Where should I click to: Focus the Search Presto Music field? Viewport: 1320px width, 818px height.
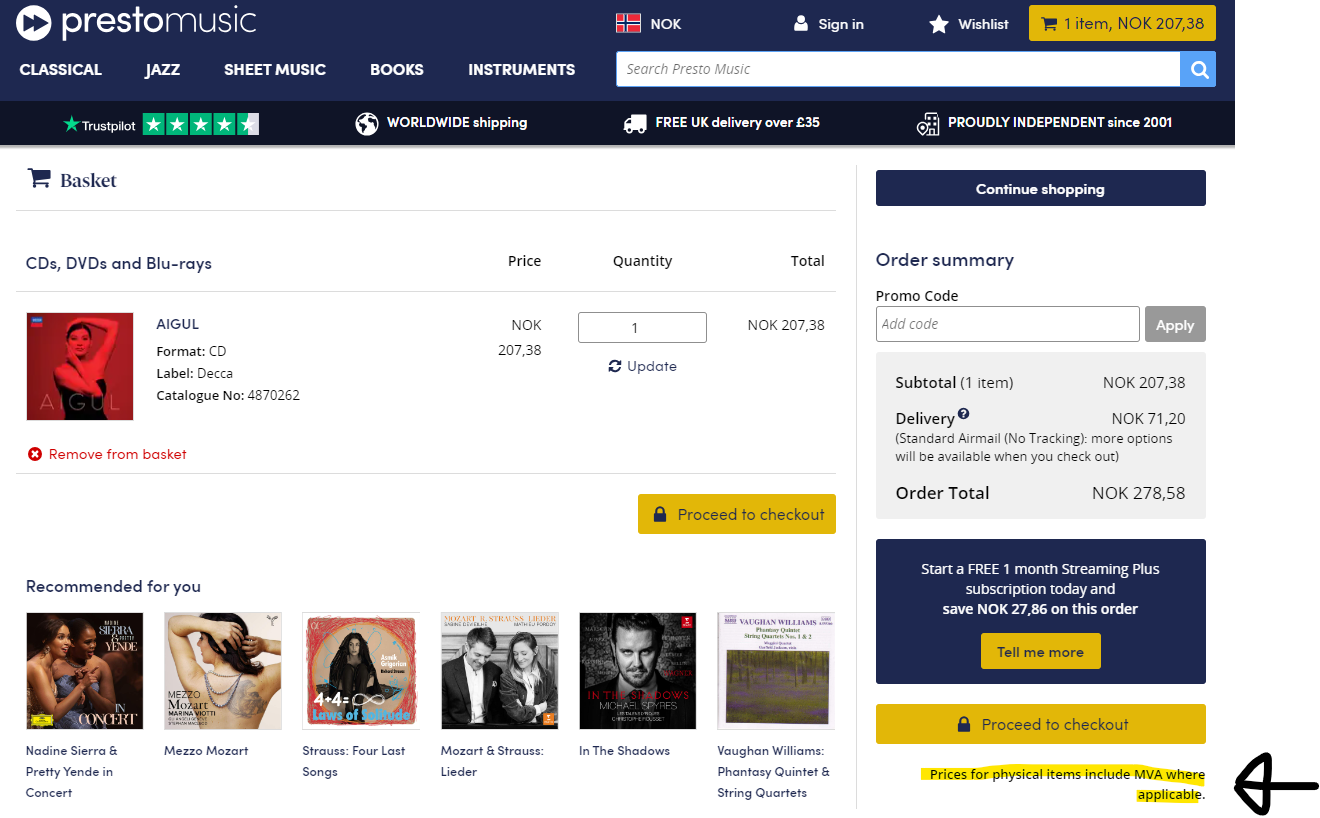(897, 69)
